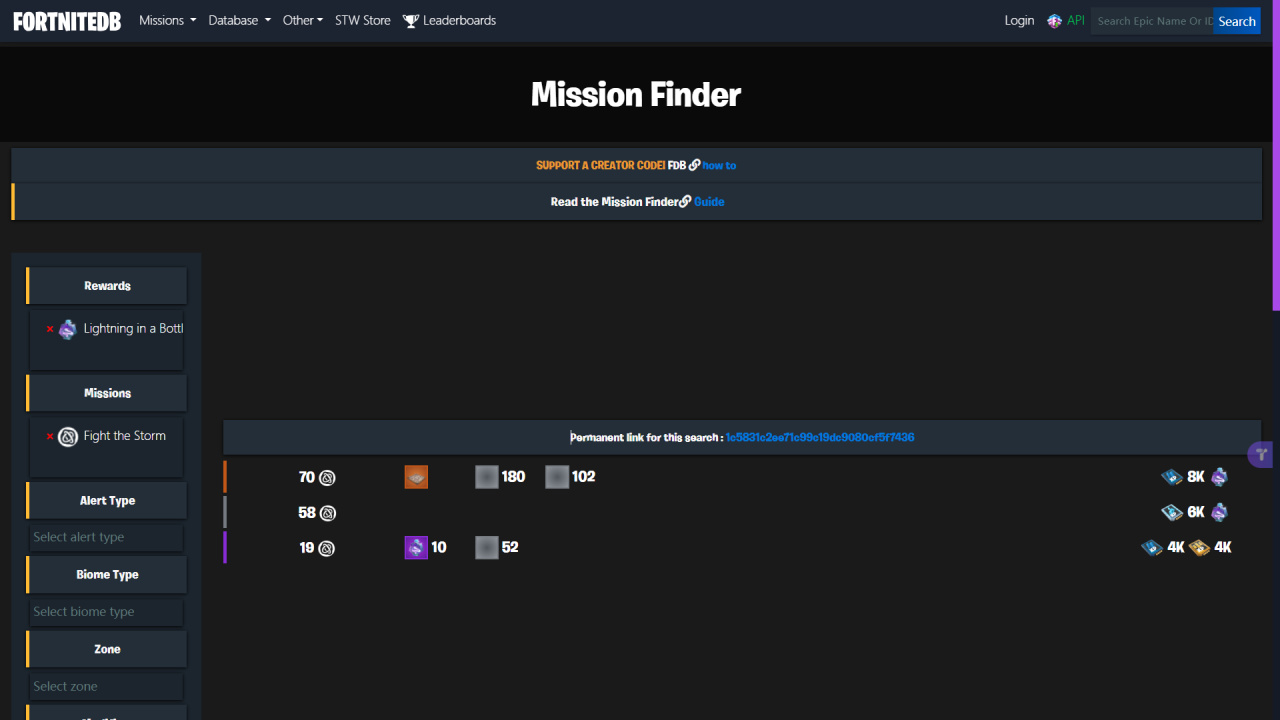
Task: Click the Rewards filter header
Action: [107, 286]
